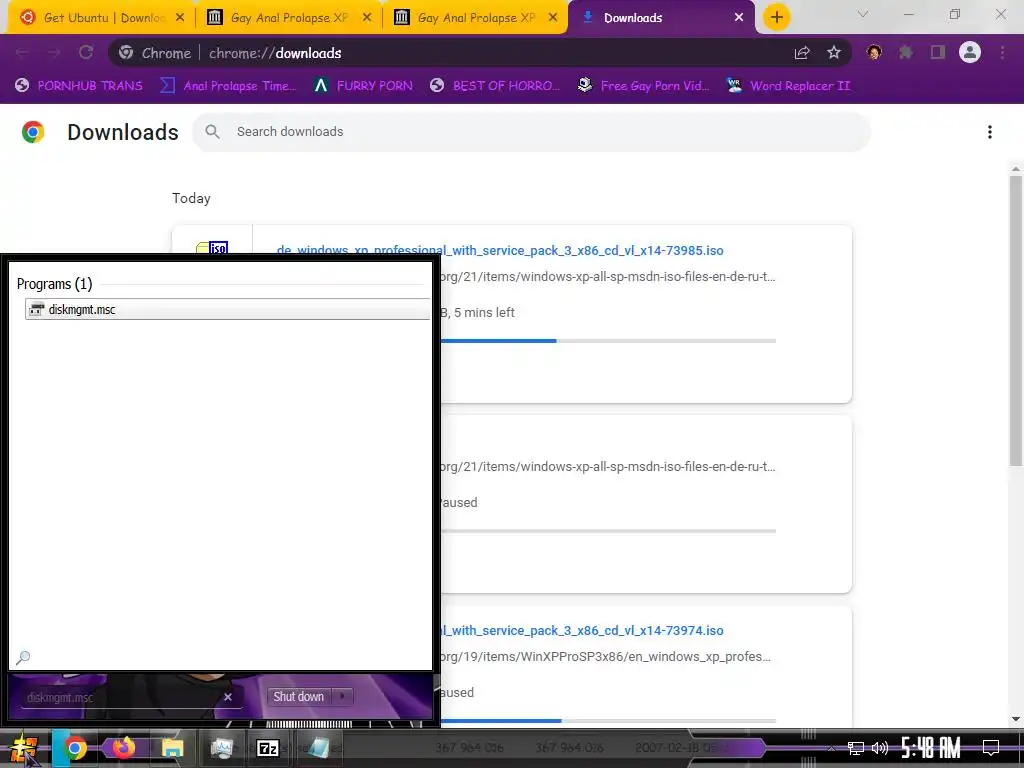Open the notification center icon
Viewport: 1024px width, 768px height.
[x=991, y=748]
